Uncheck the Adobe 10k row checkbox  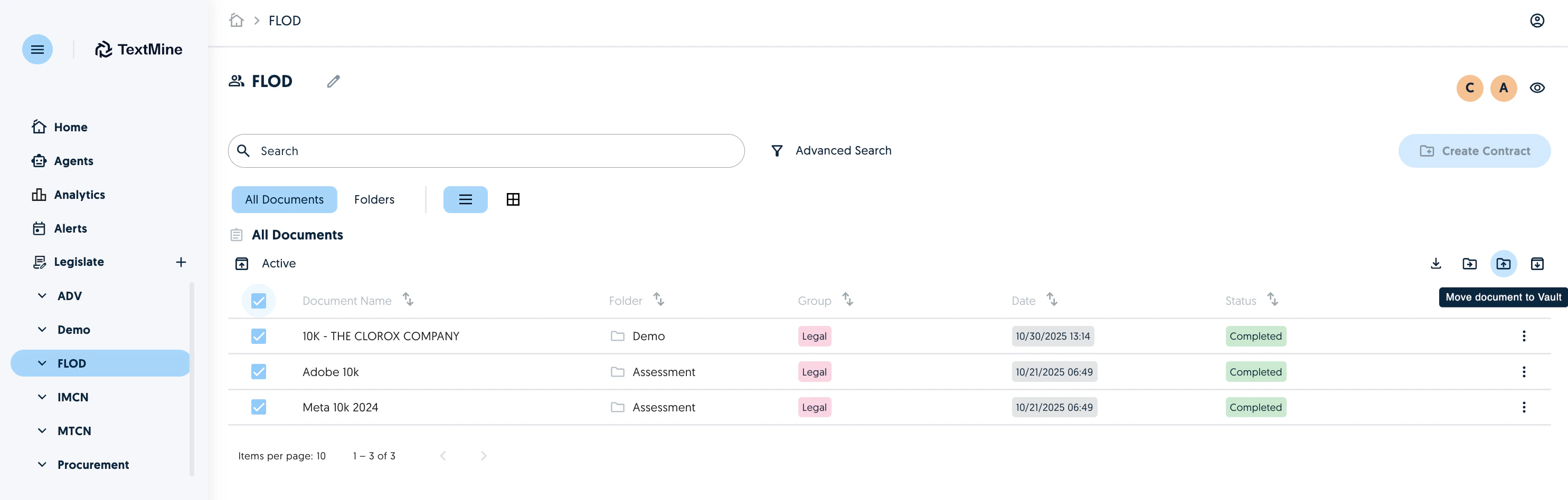[259, 372]
